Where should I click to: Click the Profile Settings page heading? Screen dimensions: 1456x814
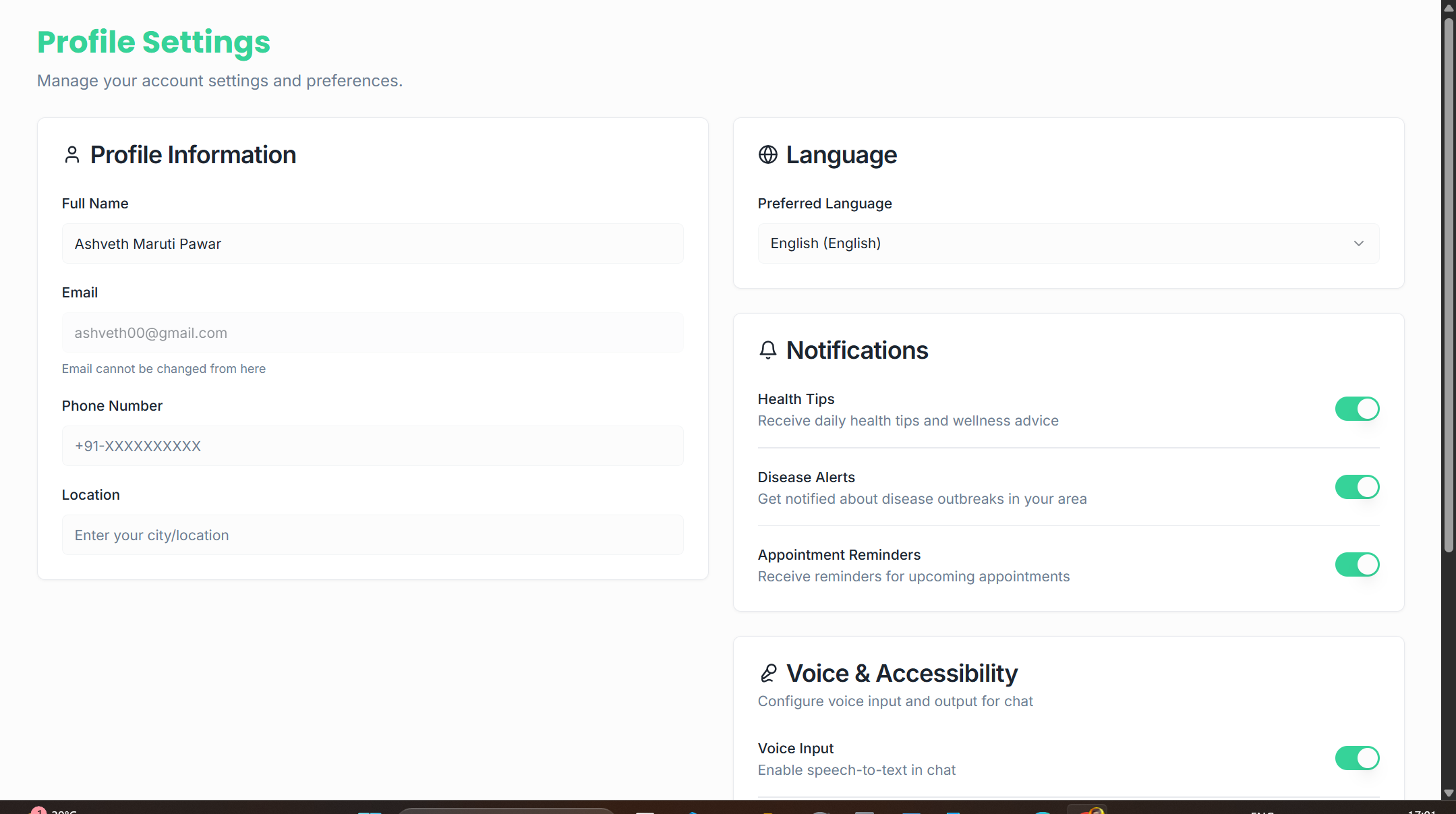154,42
